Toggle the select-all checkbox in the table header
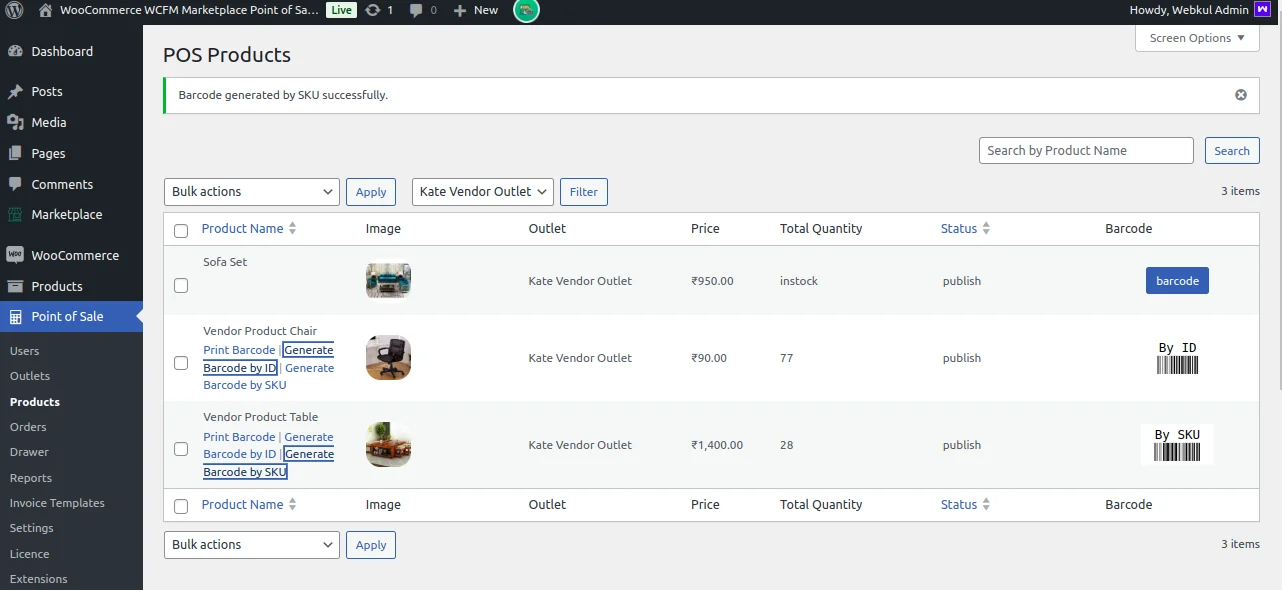1282x590 pixels. [181, 231]
